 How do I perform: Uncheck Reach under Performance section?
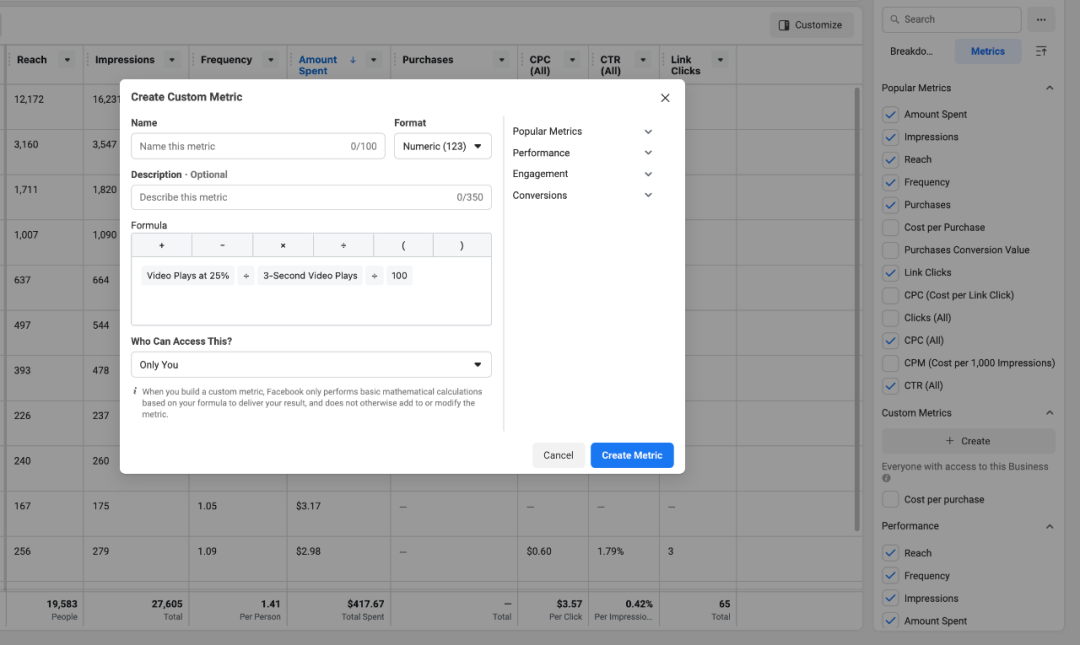[891, 553]
